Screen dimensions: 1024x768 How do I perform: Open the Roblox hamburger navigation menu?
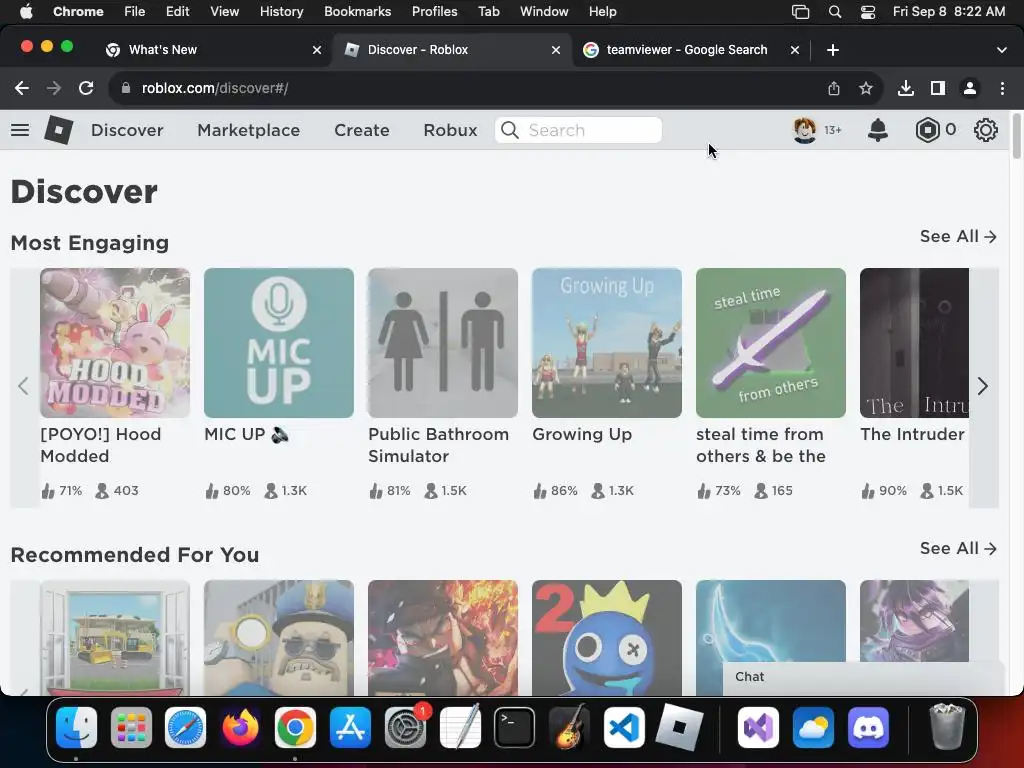[x=20, y=130]
